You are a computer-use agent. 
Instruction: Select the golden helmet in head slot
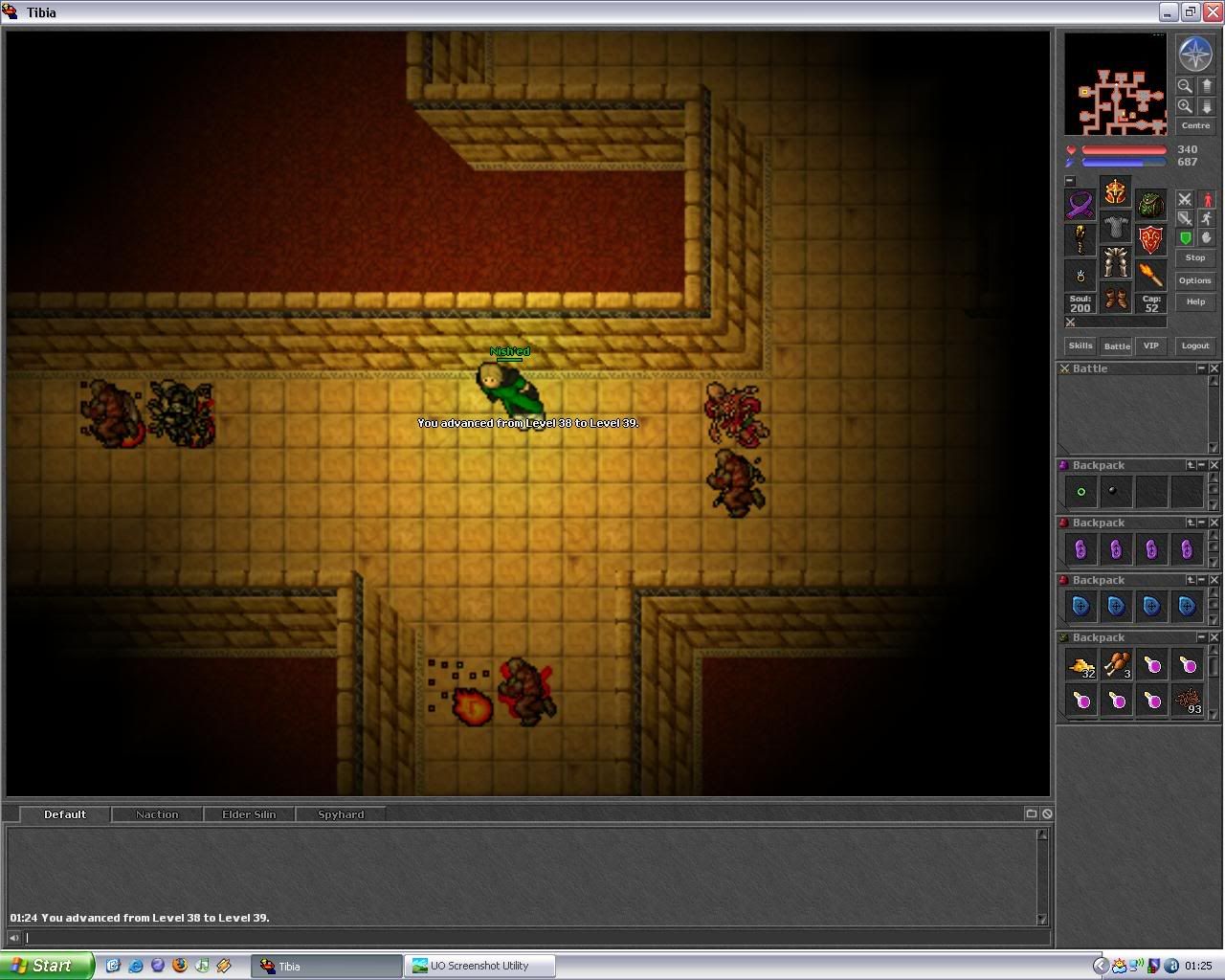(1116, 191)
